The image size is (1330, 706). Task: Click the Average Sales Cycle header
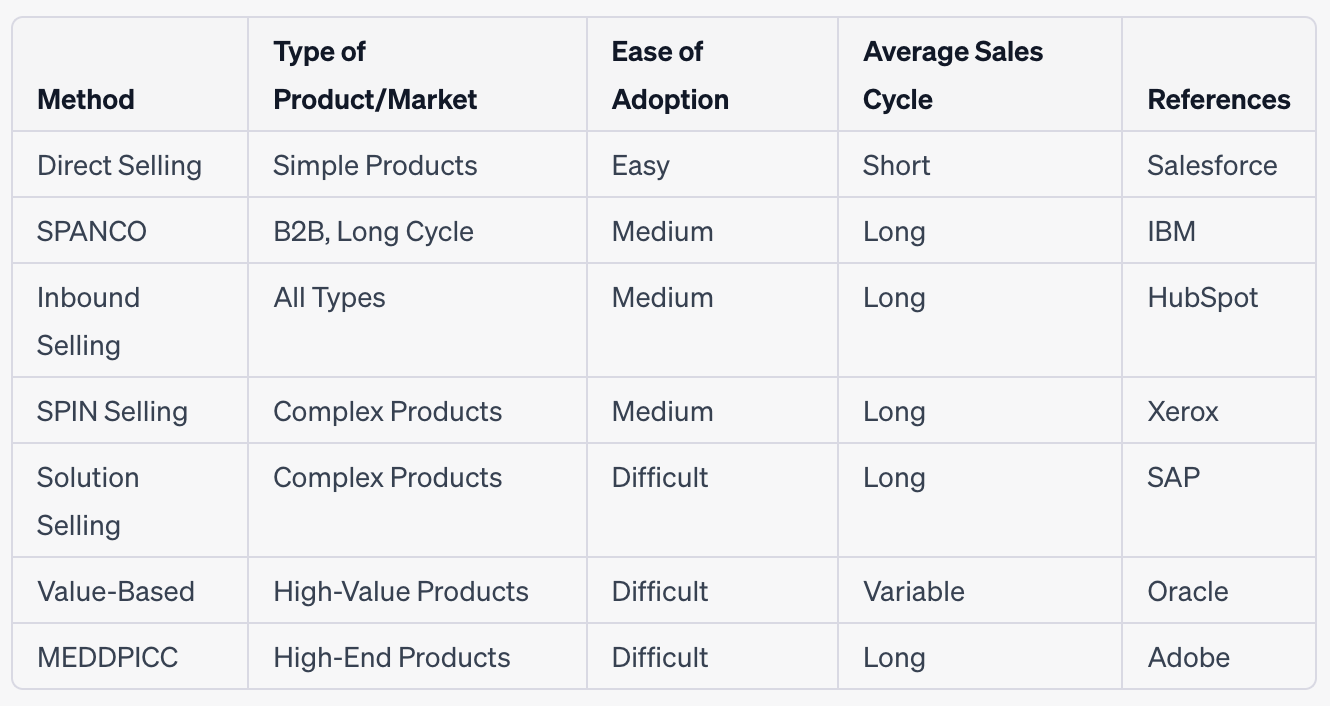952,76
